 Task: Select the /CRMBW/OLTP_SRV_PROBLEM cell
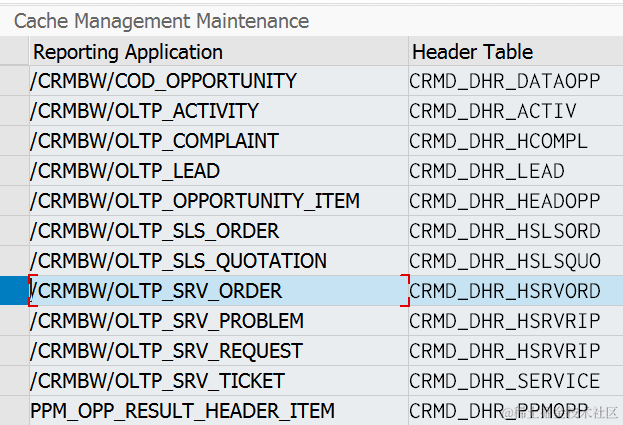(x=219, y=321)
